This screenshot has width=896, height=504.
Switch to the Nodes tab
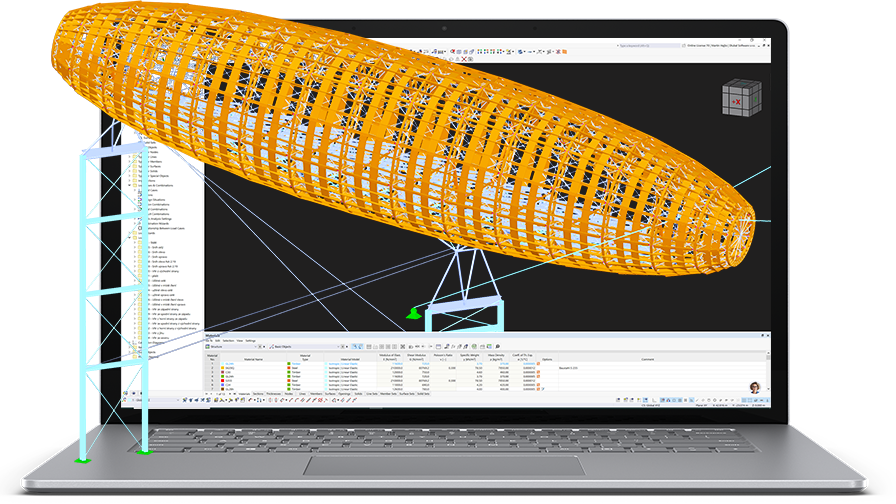click(x=289, y=394)
